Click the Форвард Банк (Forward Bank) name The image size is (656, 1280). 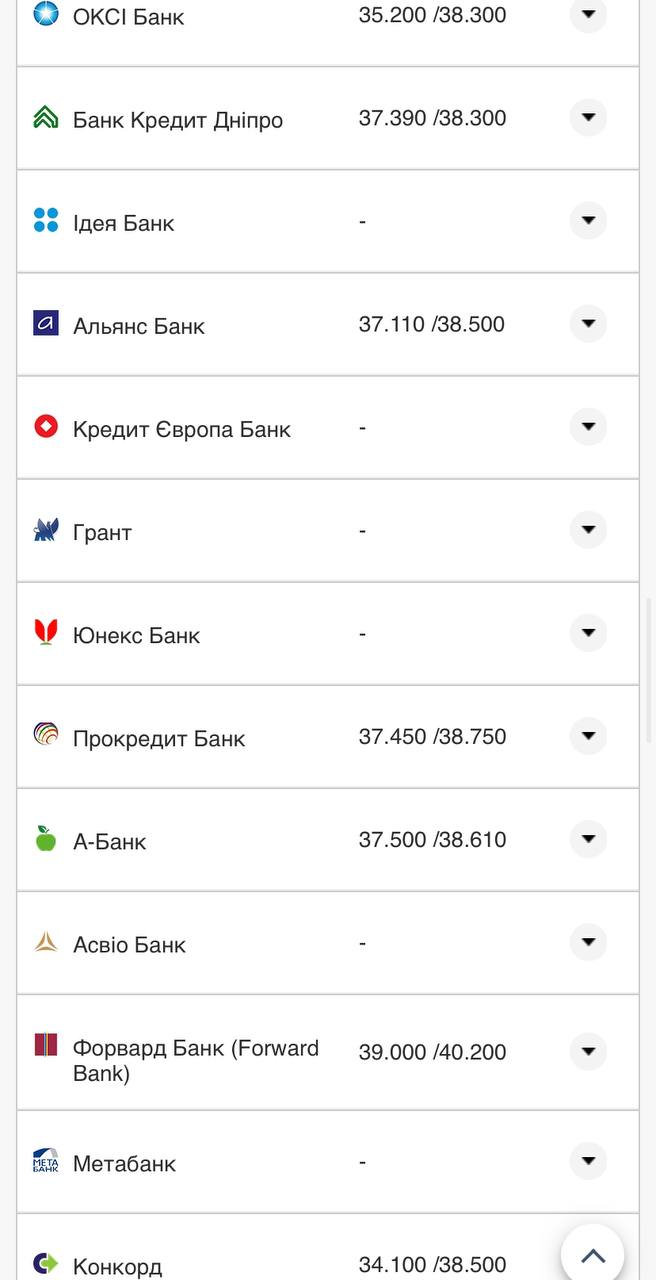195,1060
